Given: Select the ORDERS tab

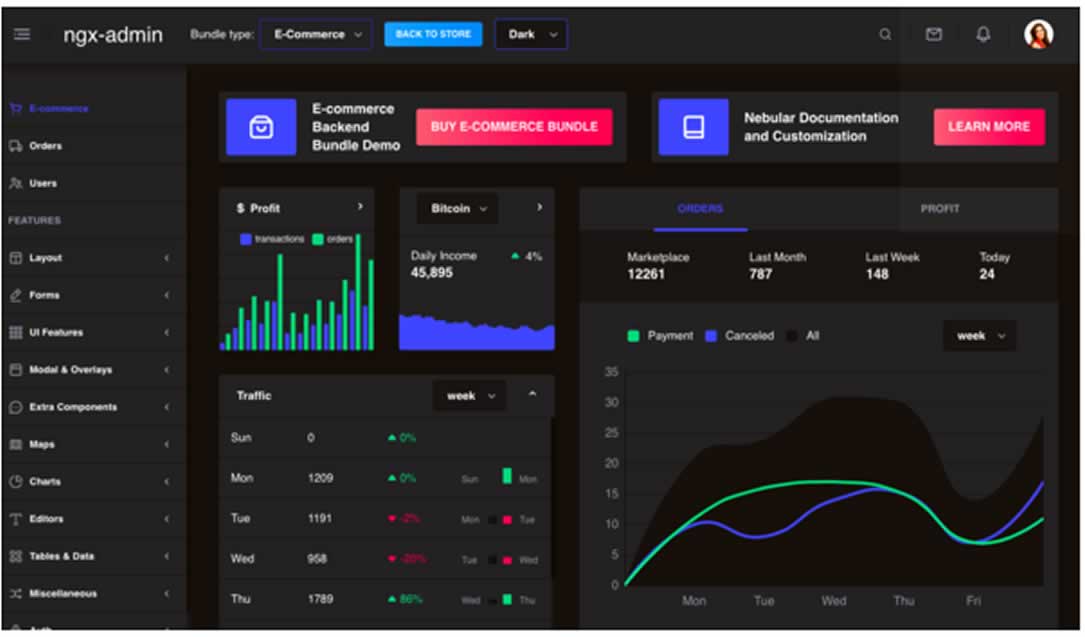Looking at the screenshot, I should tap(701, 209).
